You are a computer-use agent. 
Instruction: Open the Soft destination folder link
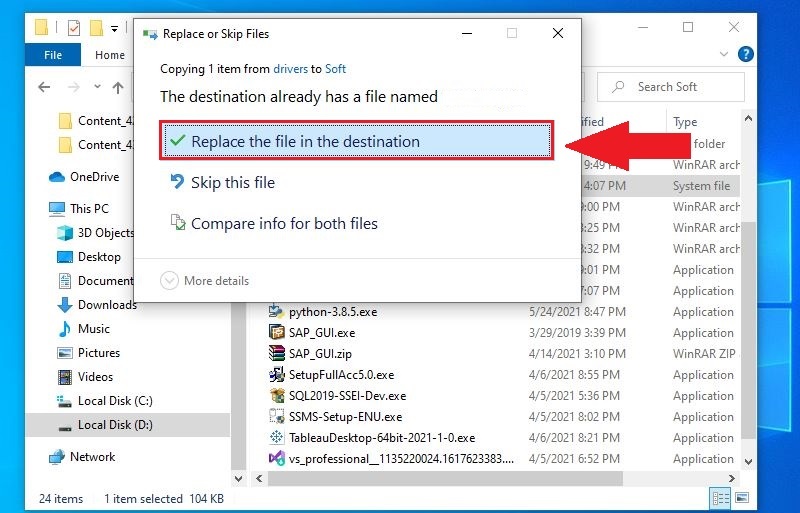[x=335, y=69]
